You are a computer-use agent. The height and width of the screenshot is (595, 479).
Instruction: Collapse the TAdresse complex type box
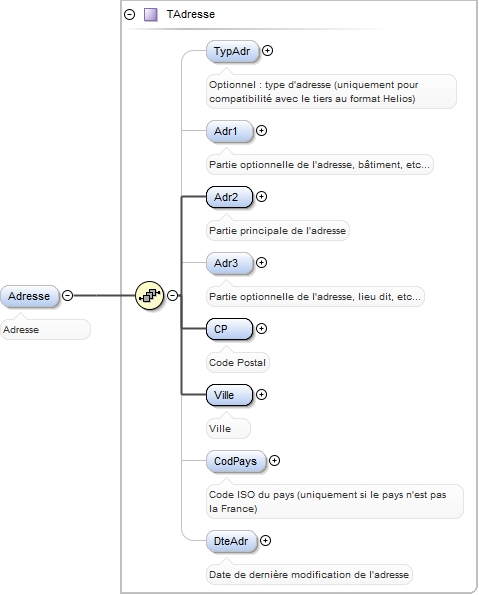(x=129, y=14)
